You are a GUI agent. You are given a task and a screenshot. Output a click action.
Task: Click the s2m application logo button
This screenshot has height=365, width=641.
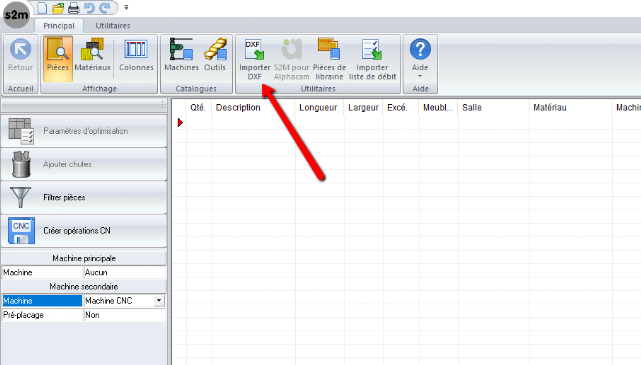[x=16, y=15]
